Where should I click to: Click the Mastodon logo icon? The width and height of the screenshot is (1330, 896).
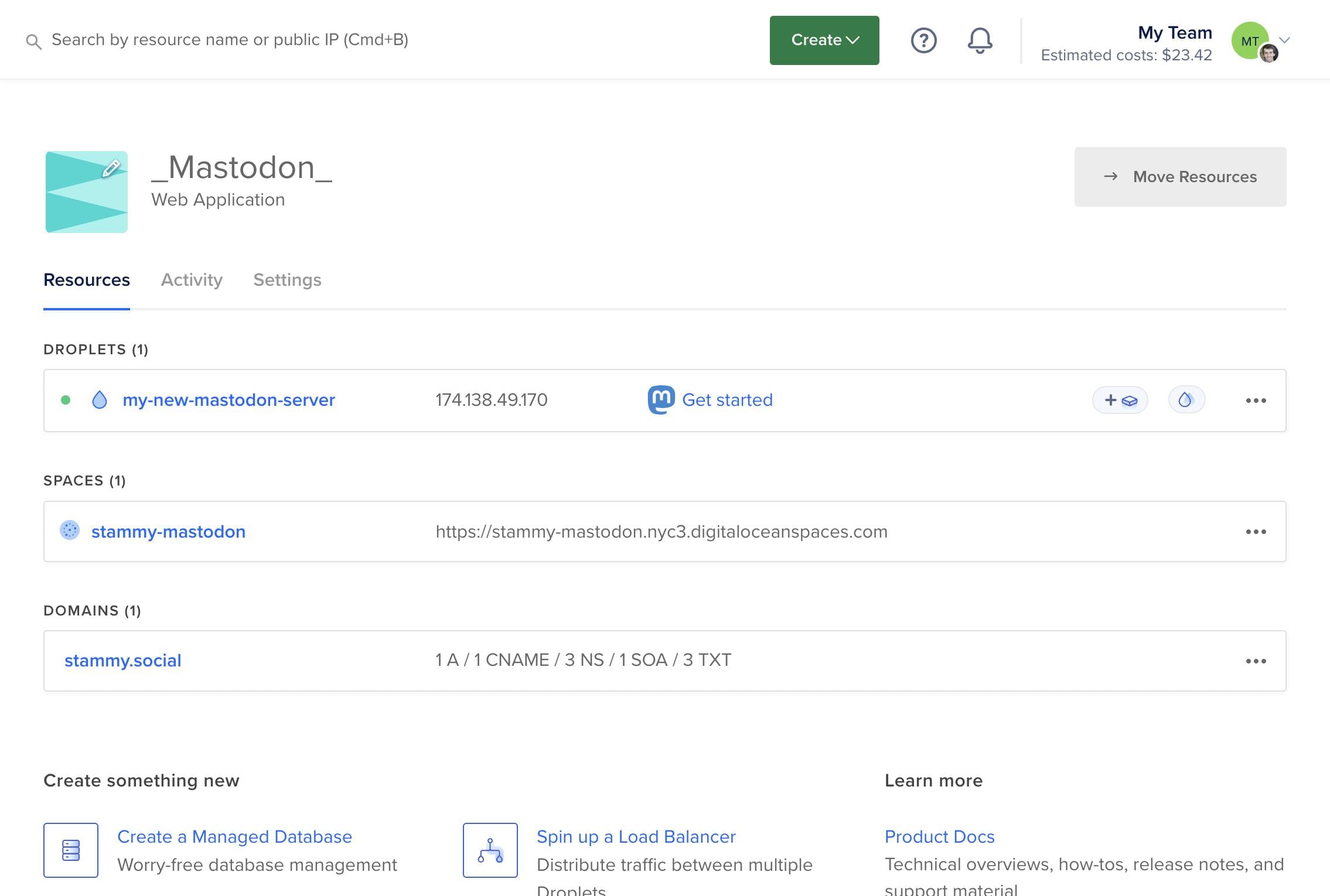(661, 400)
